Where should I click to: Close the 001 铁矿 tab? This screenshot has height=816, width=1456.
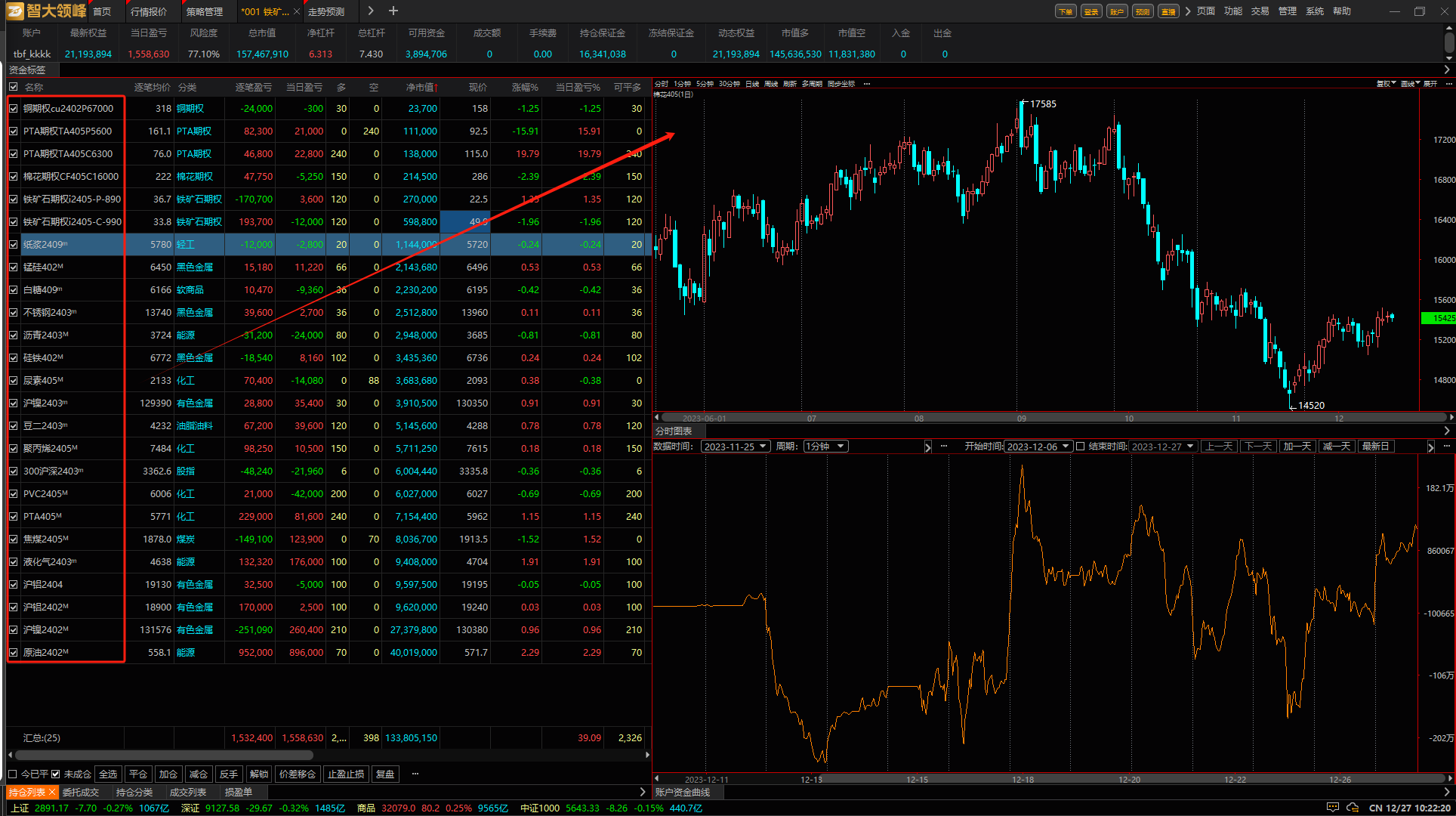pos(296,11)
